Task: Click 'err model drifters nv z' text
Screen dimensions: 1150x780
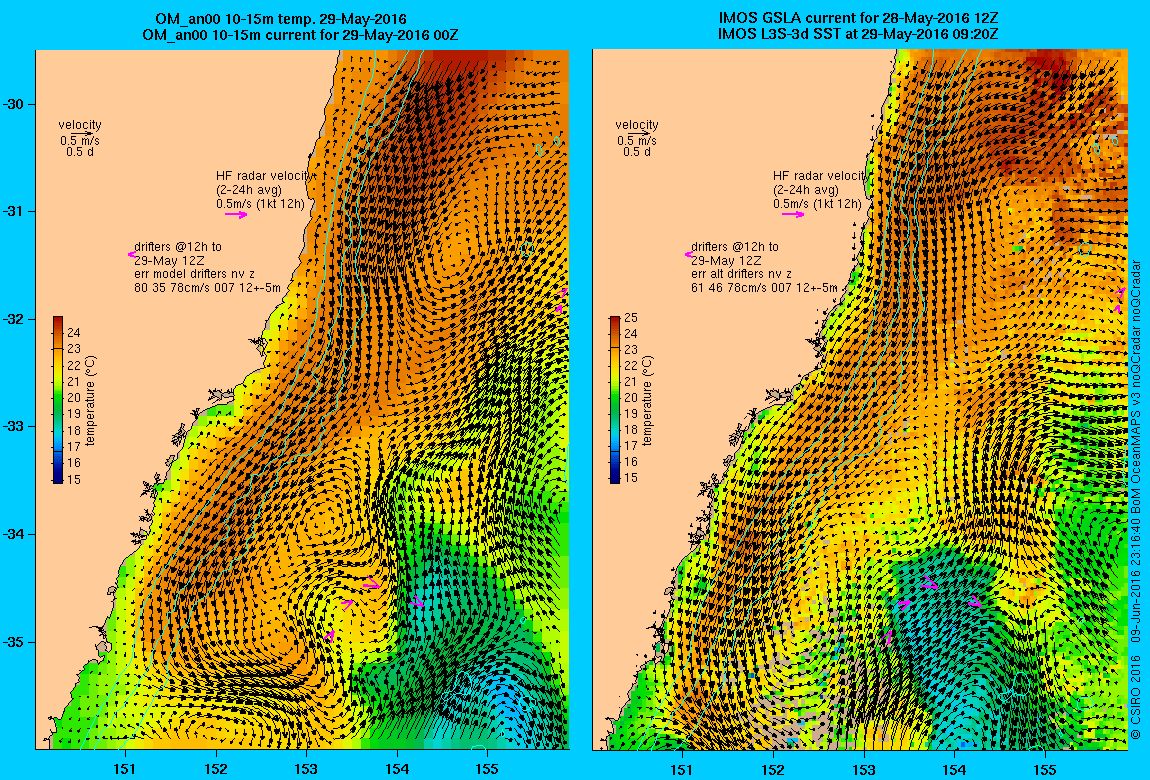Action: [194, 274]
